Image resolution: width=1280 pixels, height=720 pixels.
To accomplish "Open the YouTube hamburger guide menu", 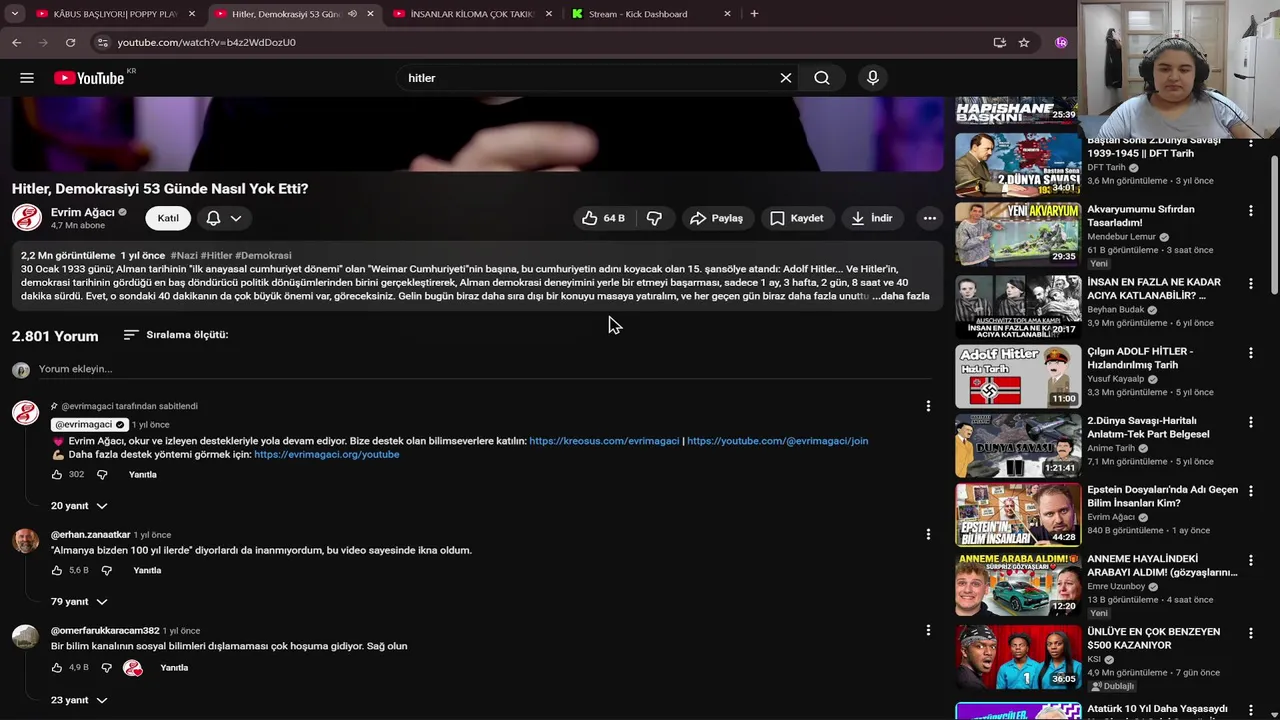I will click(x=27, y=78).
